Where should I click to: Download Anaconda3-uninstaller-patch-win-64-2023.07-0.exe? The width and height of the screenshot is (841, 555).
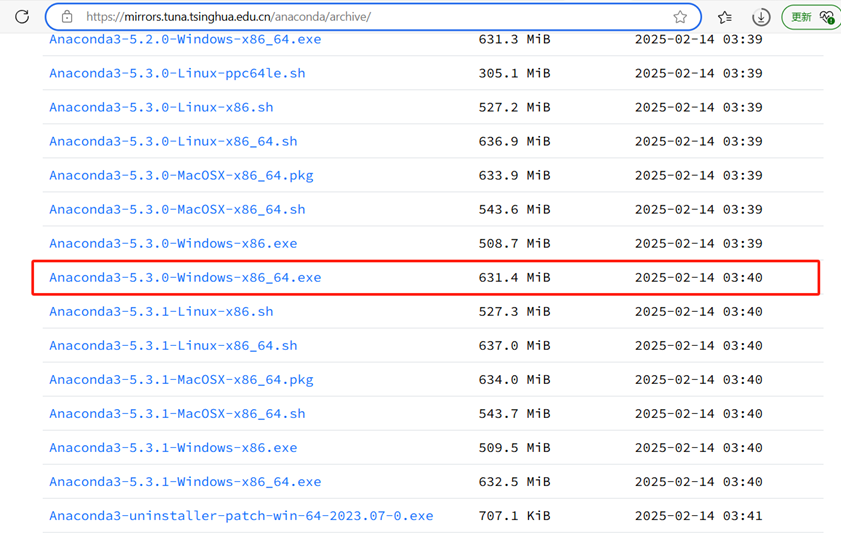click(241, 515)
